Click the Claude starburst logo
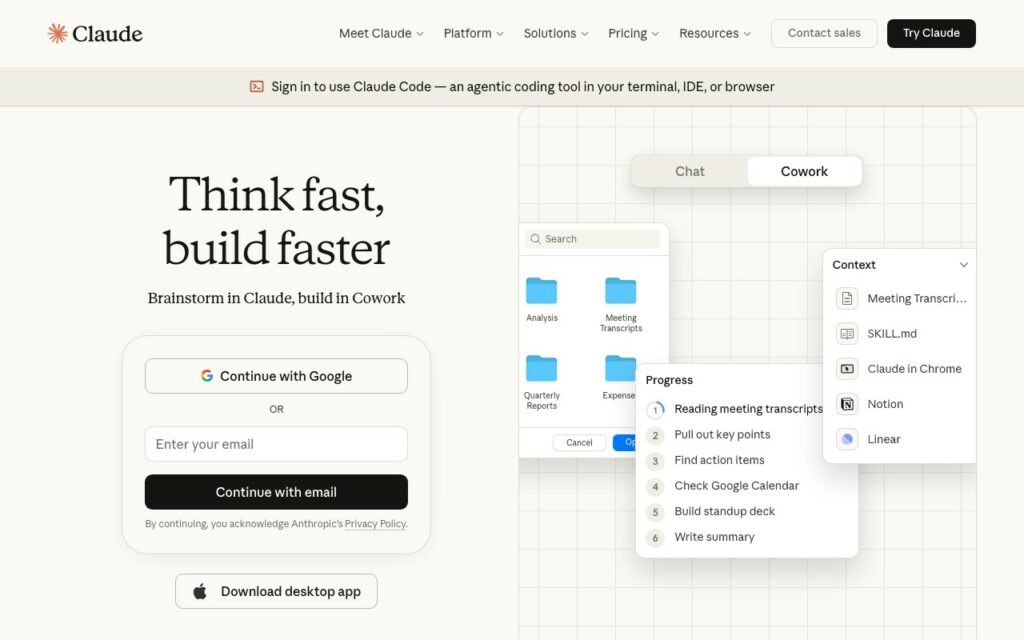 [x=57, y=33]
